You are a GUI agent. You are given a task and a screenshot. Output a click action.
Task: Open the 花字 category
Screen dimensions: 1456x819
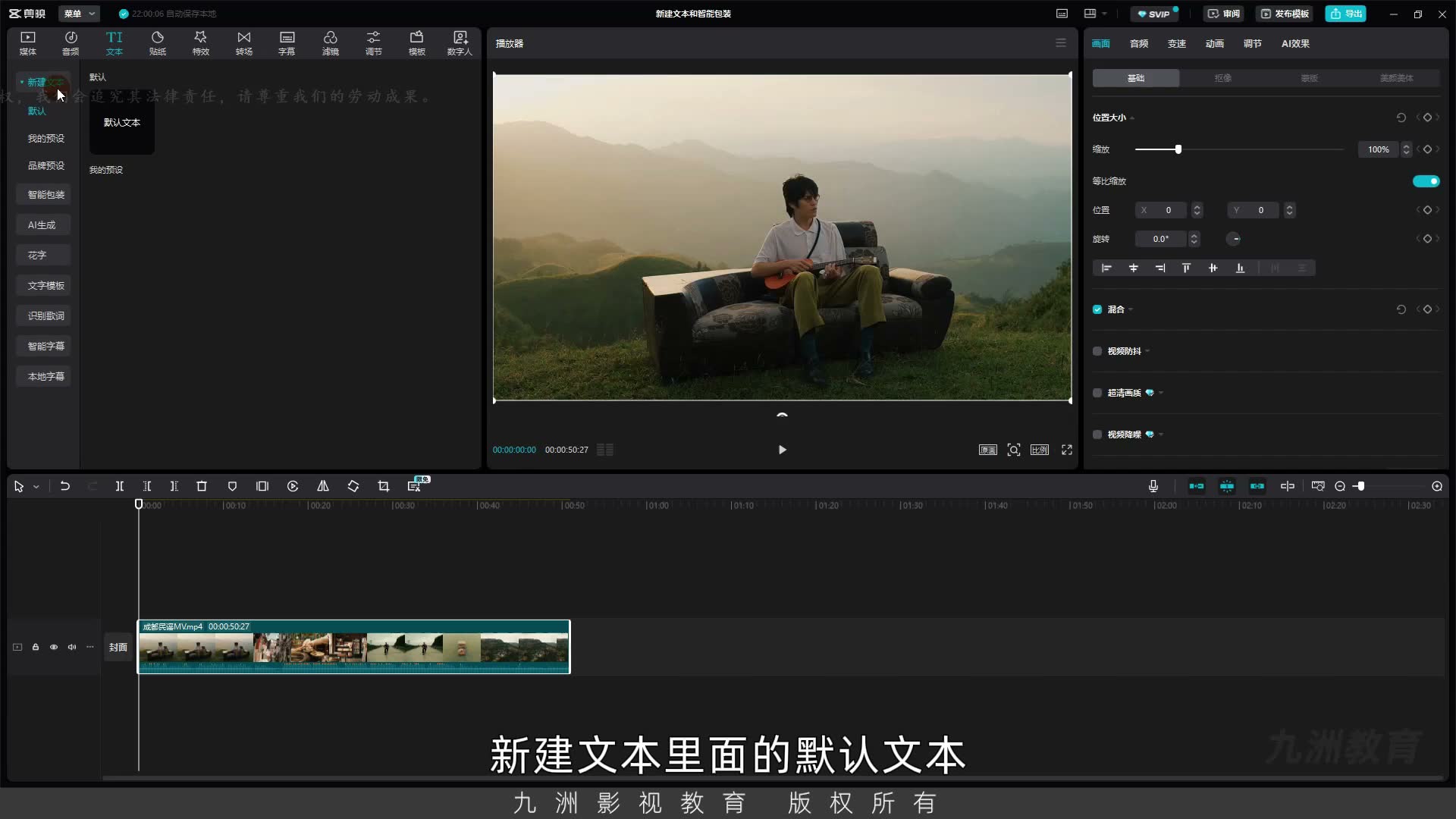point(44,256)
